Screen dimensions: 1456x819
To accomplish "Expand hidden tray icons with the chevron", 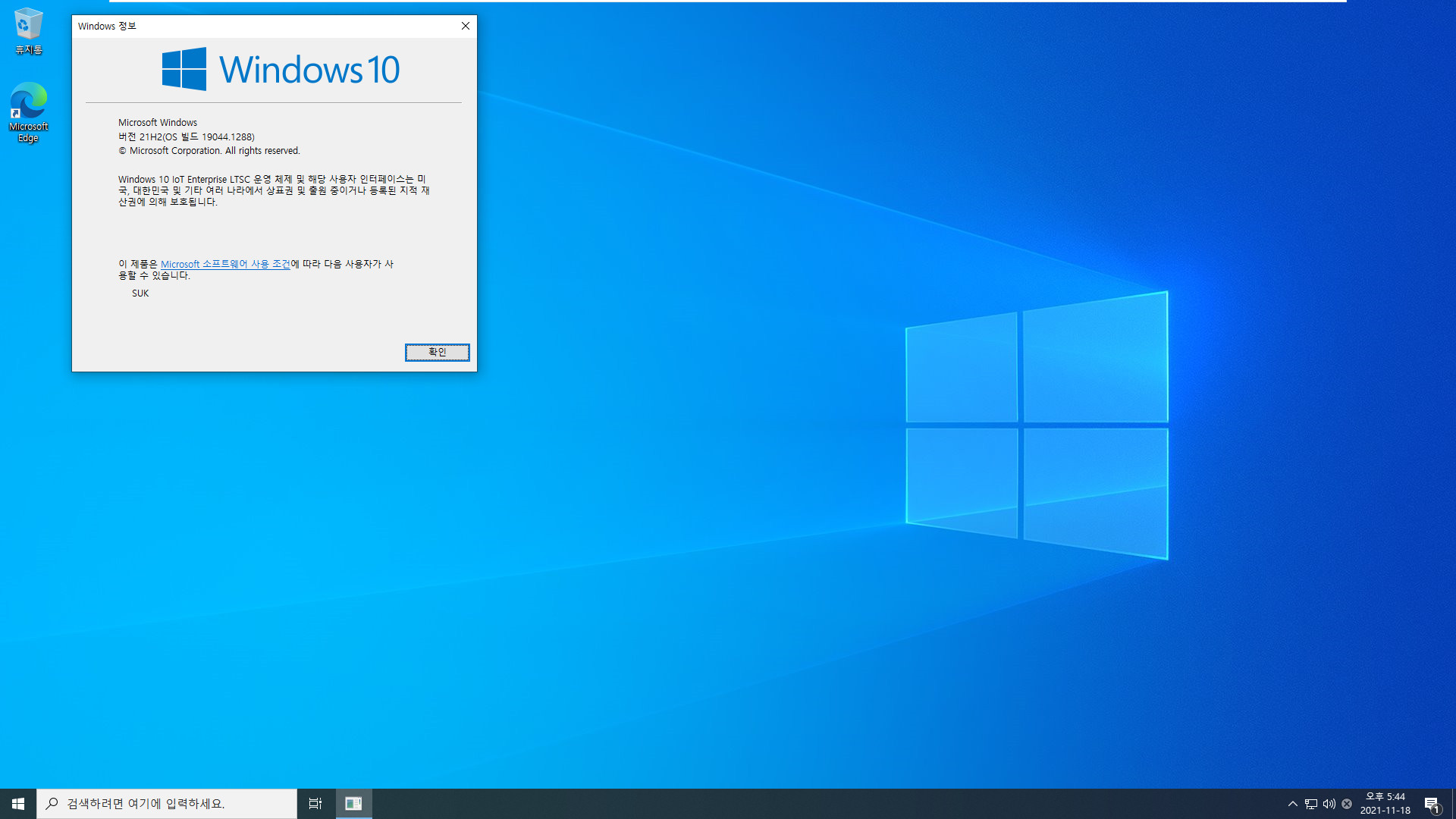I will 1291,803.
